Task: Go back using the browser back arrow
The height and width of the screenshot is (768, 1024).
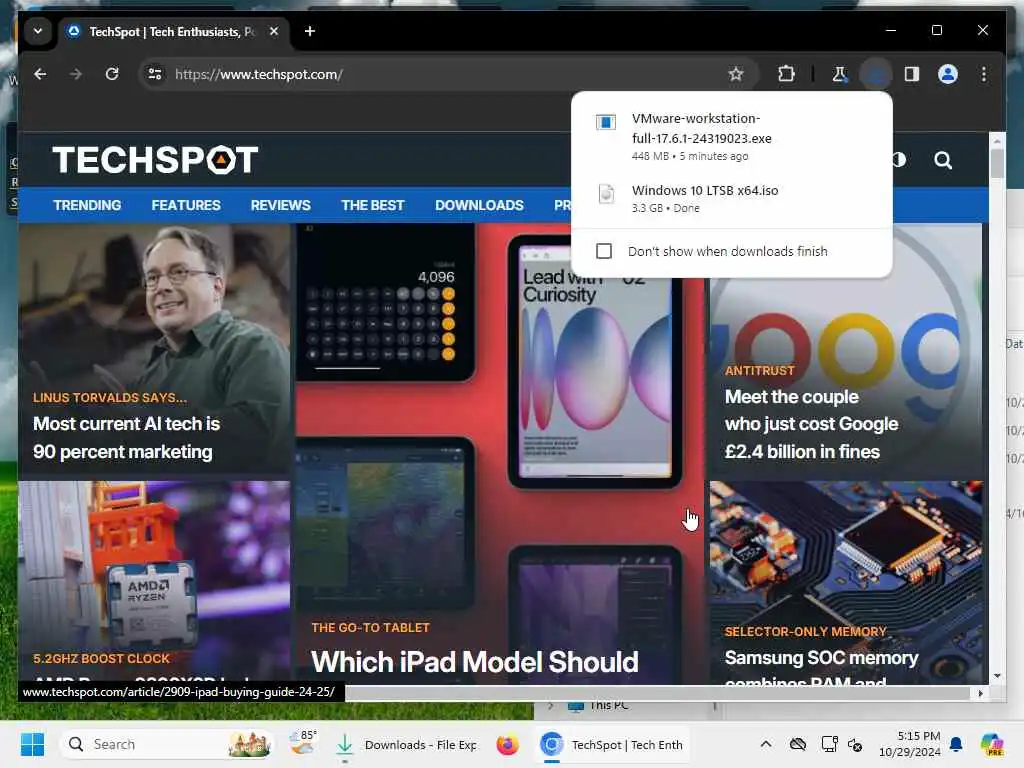Action: coord(40,74)
